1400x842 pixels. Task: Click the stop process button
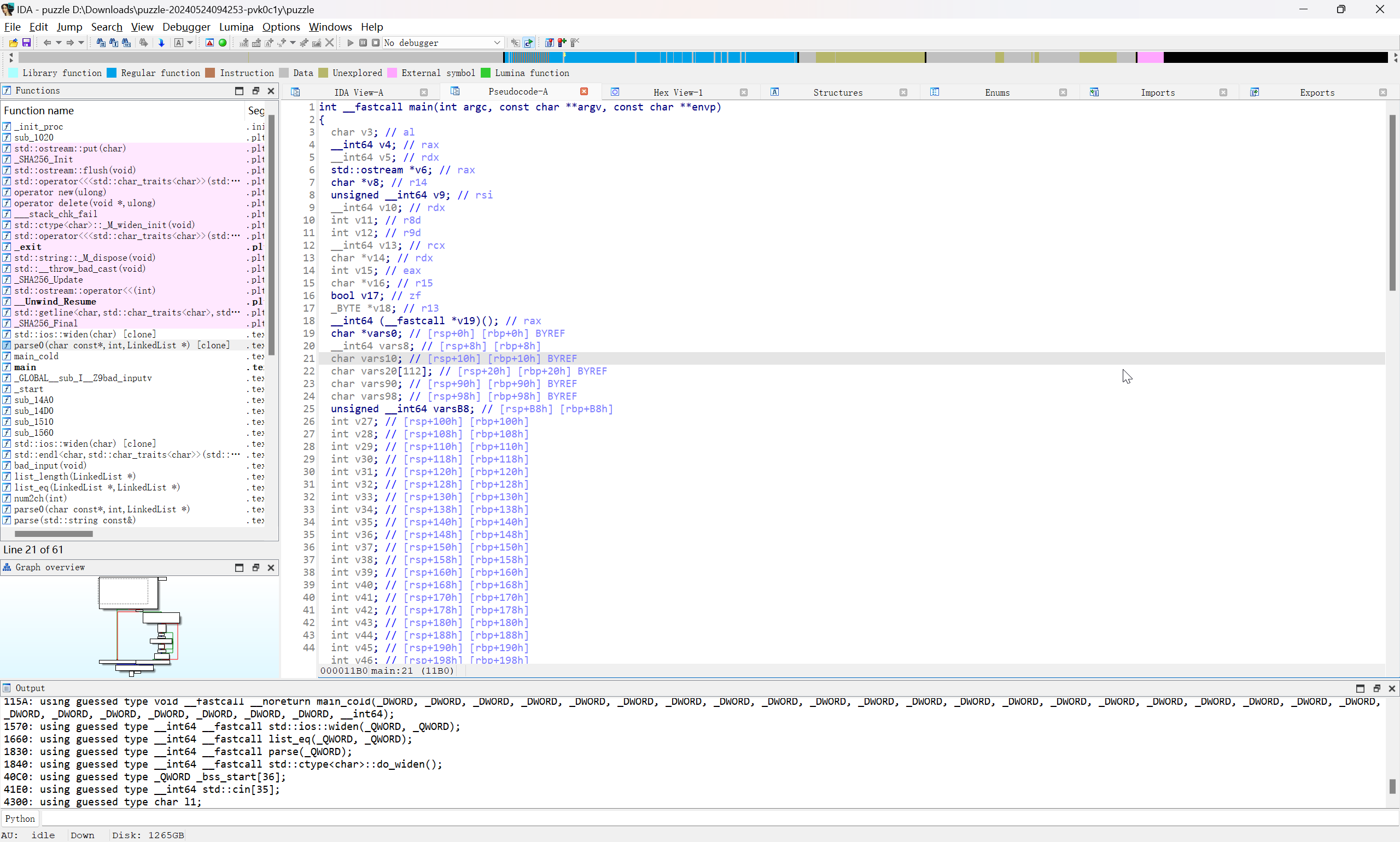pos(376,43)
